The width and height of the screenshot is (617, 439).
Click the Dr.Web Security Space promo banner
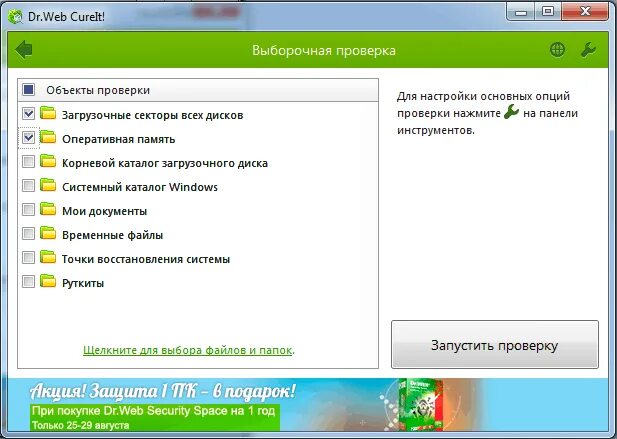point(308,404)
